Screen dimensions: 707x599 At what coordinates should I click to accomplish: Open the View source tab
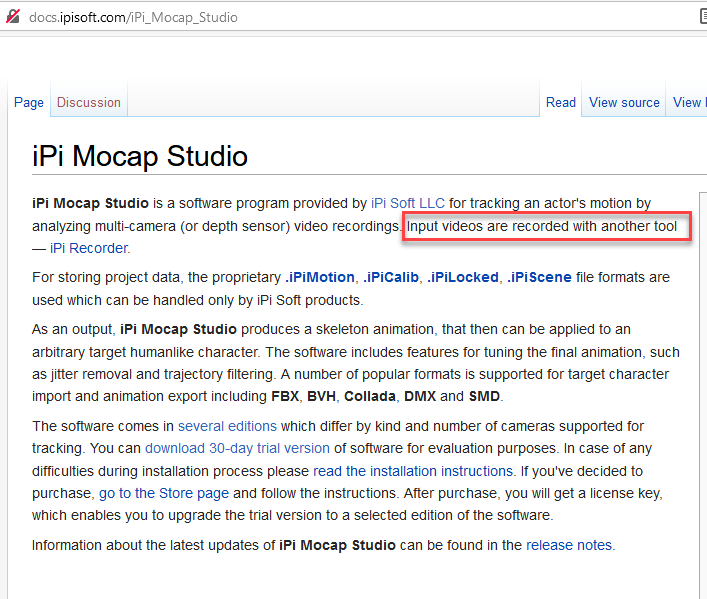pos(624,102)
